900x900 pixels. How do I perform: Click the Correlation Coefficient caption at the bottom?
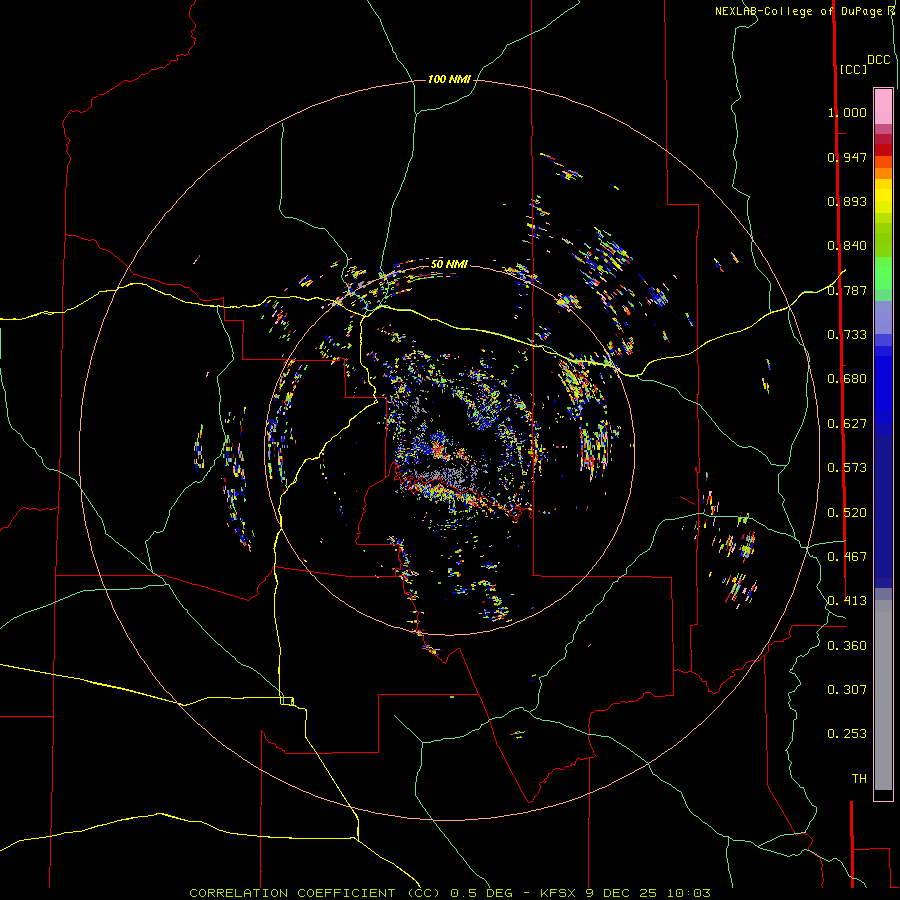tap(450, 893)
